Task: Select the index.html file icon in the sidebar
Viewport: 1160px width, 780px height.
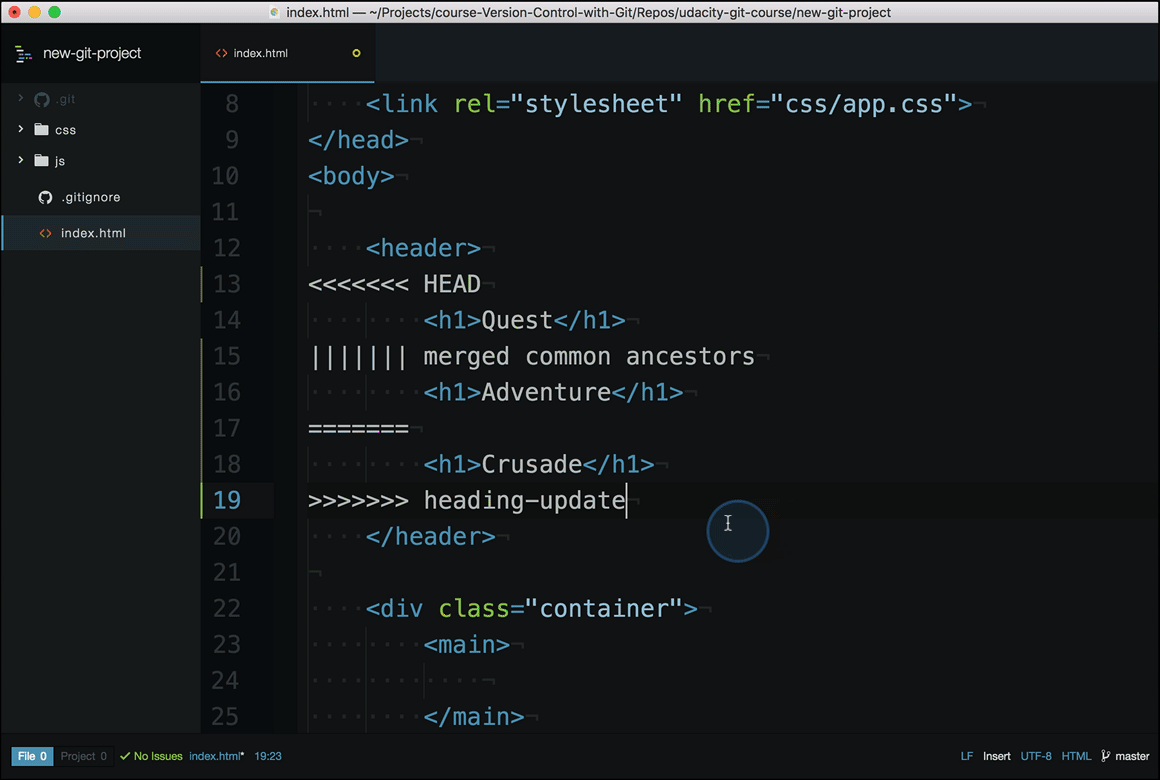Action: [x=45, y=232]
